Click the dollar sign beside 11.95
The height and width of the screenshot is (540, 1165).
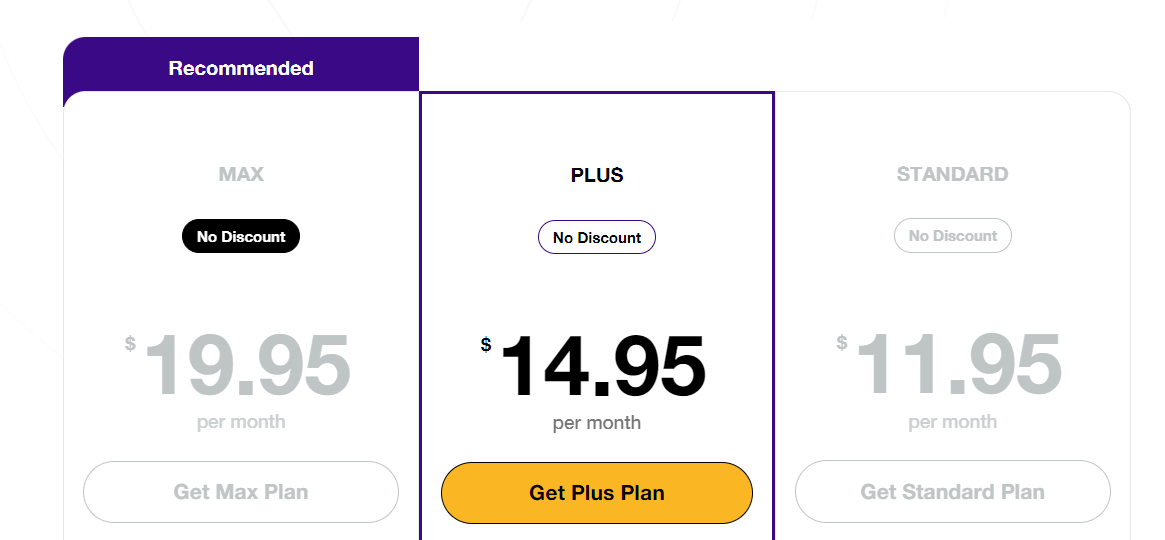(842, 344)
